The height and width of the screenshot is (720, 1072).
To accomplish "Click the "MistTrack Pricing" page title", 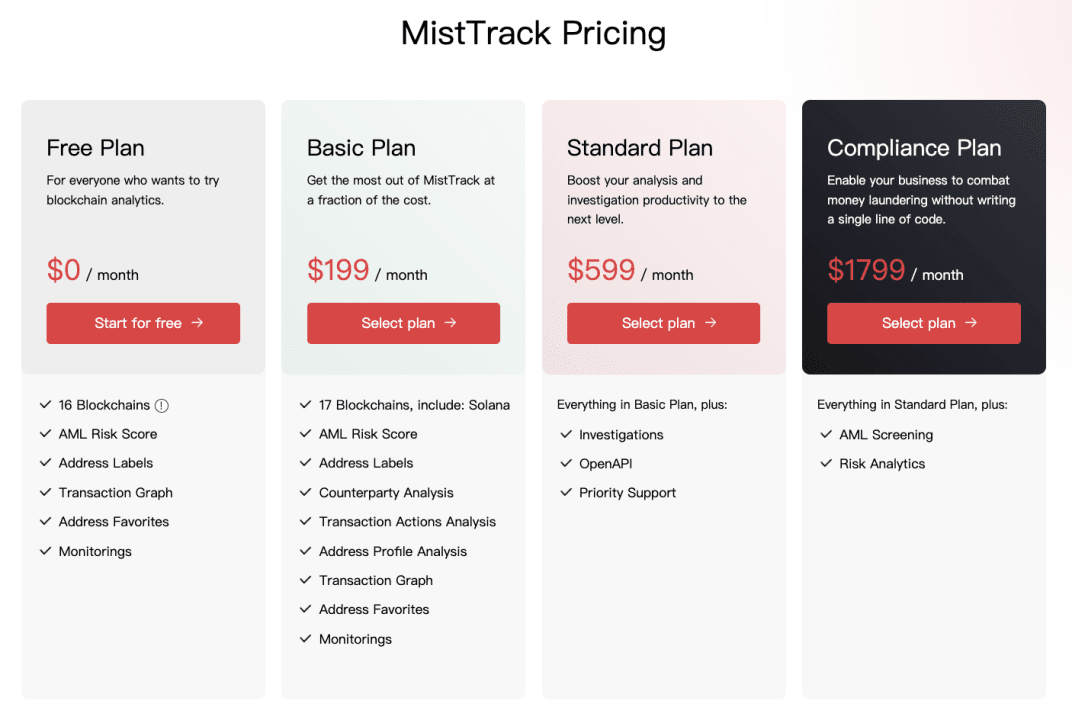I will tap(533, 33).
